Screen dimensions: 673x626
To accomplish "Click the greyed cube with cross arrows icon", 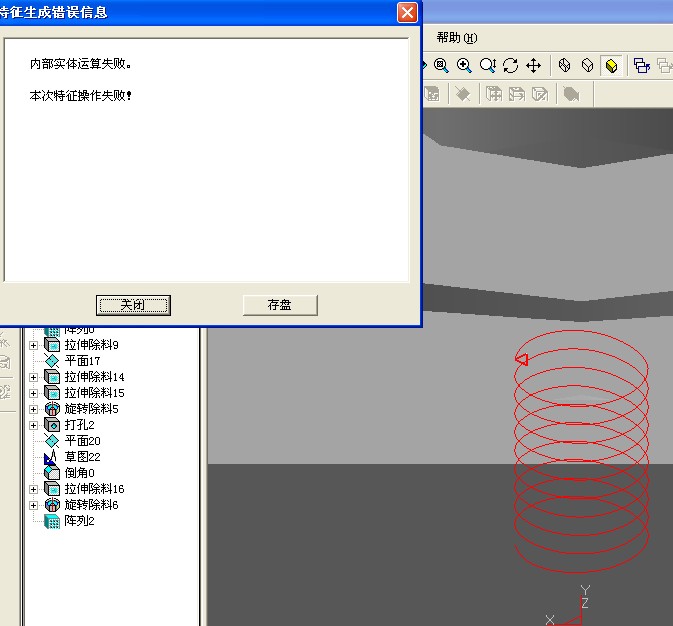I will [x=494, y=94].
